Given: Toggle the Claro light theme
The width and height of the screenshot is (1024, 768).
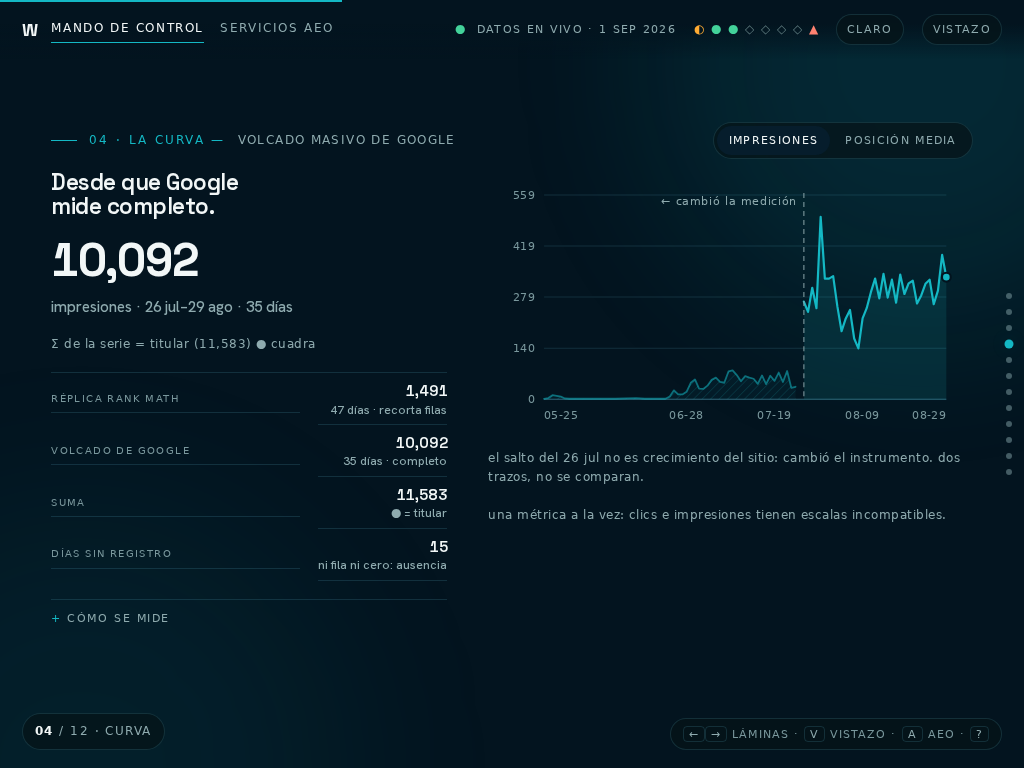Looking at the screenshot, I should 869,29.
